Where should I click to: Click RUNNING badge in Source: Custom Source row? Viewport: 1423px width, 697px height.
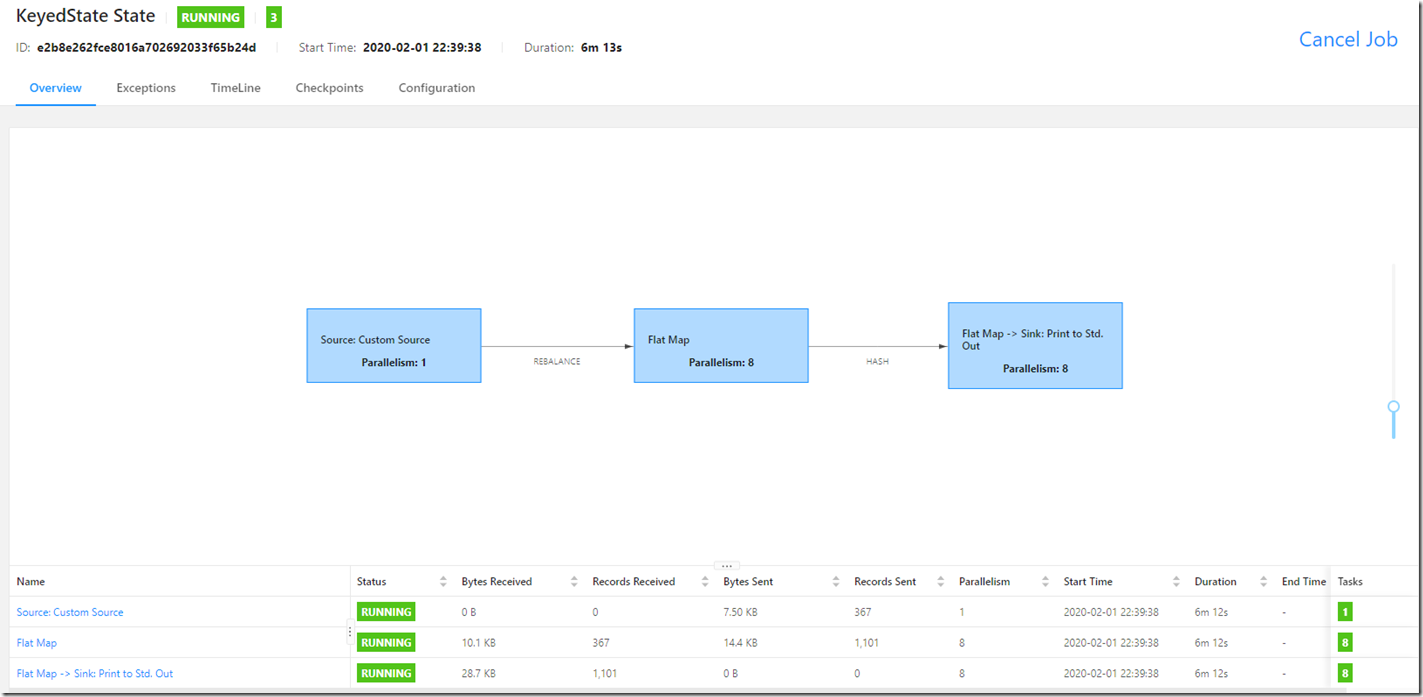386,612
